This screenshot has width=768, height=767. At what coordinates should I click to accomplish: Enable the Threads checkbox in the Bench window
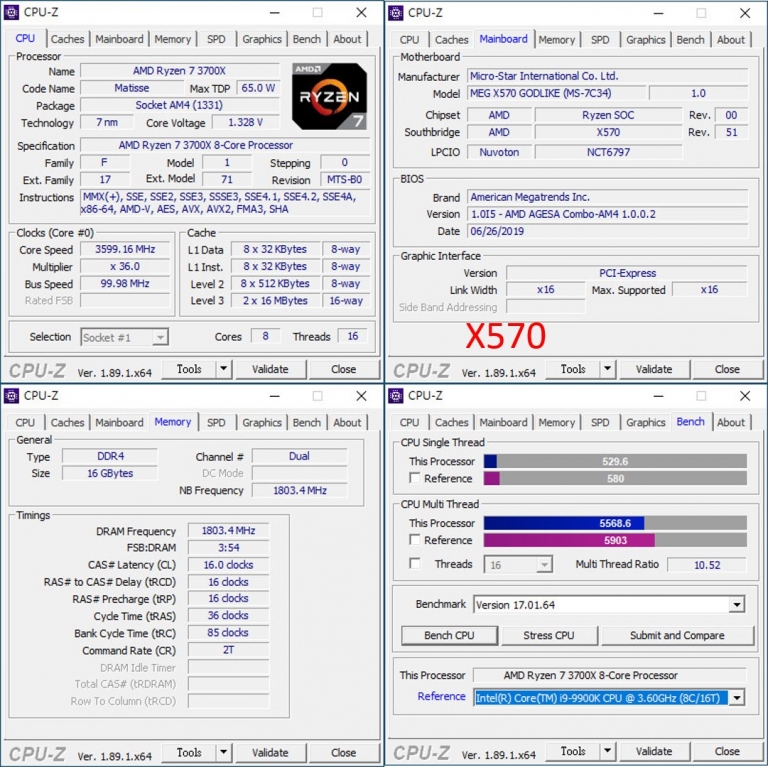pyautogui.click(x=415, y=564)
